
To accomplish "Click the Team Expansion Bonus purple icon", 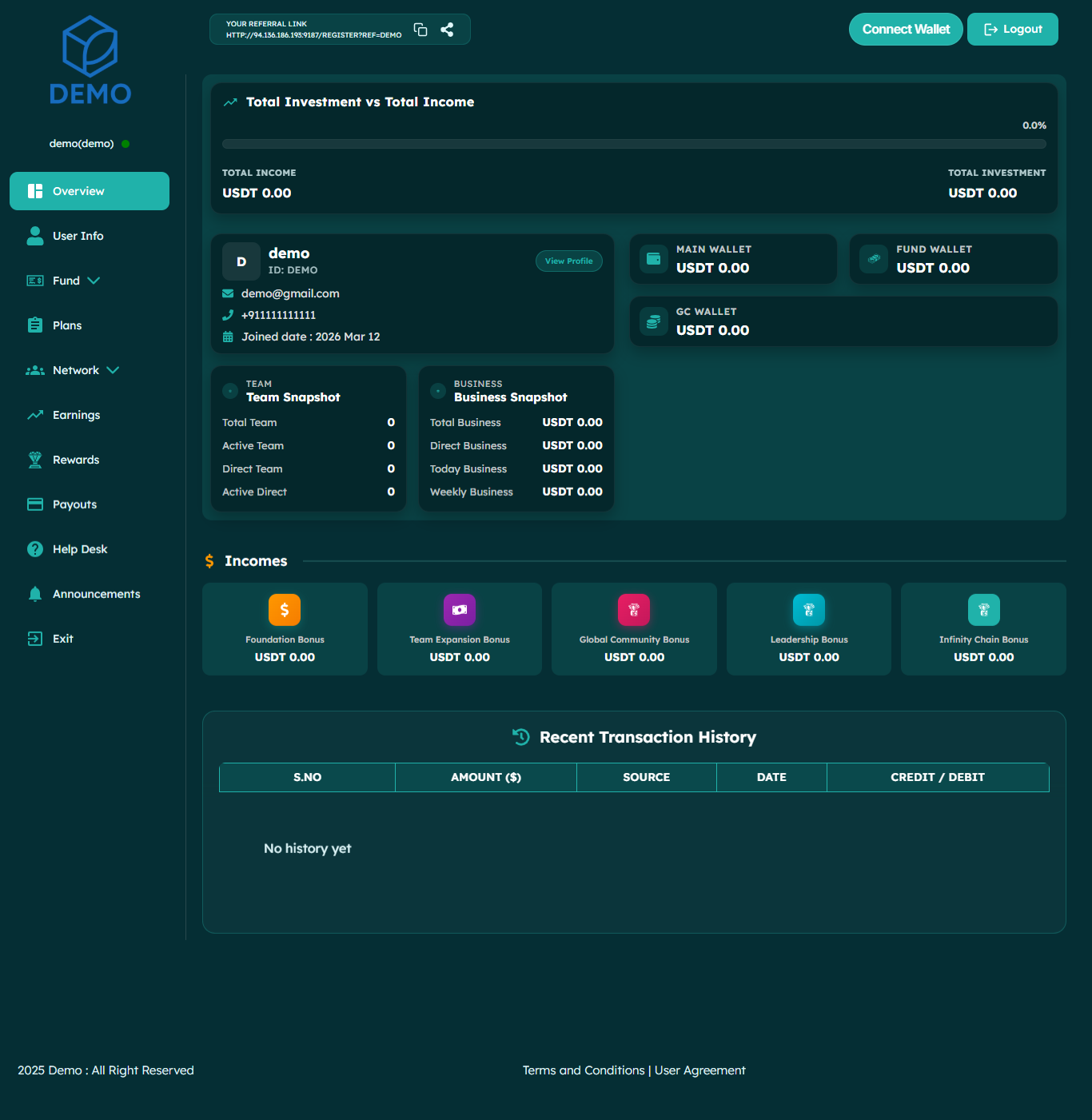I will pyautogui.click(x=460, y=610).
